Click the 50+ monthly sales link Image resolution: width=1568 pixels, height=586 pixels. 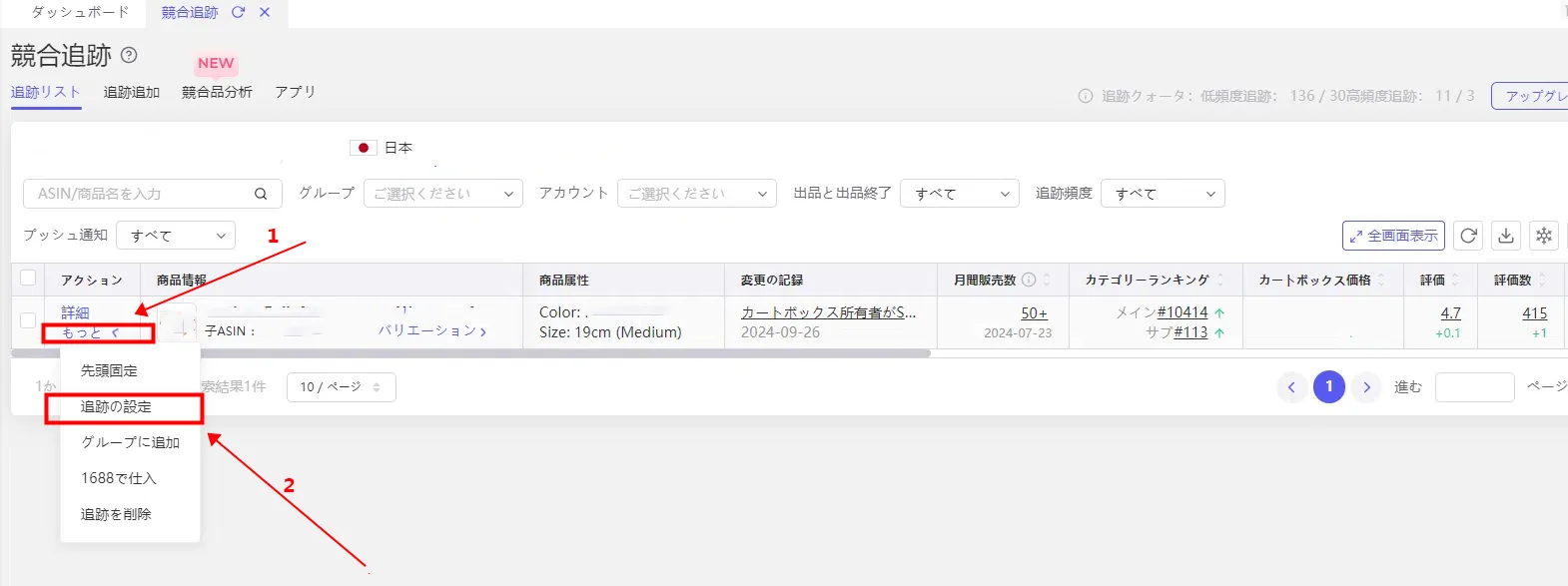(1034, 313)
